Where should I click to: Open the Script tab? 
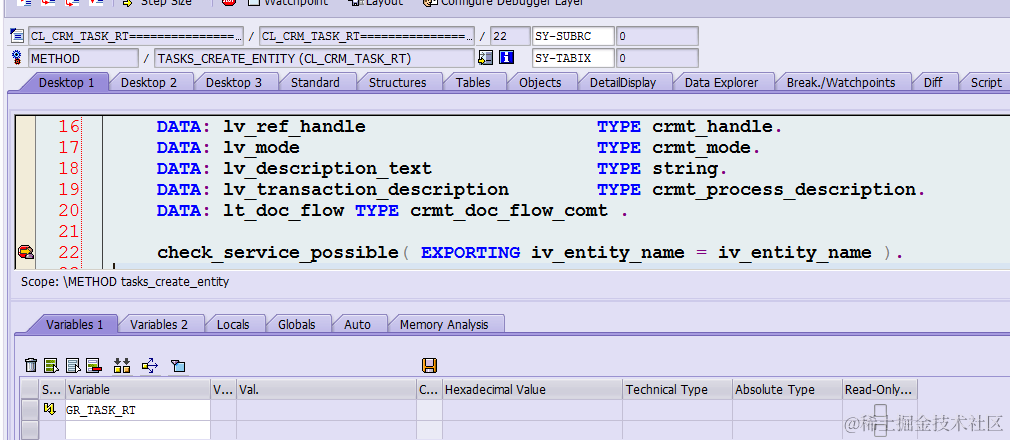click(986, 82)
